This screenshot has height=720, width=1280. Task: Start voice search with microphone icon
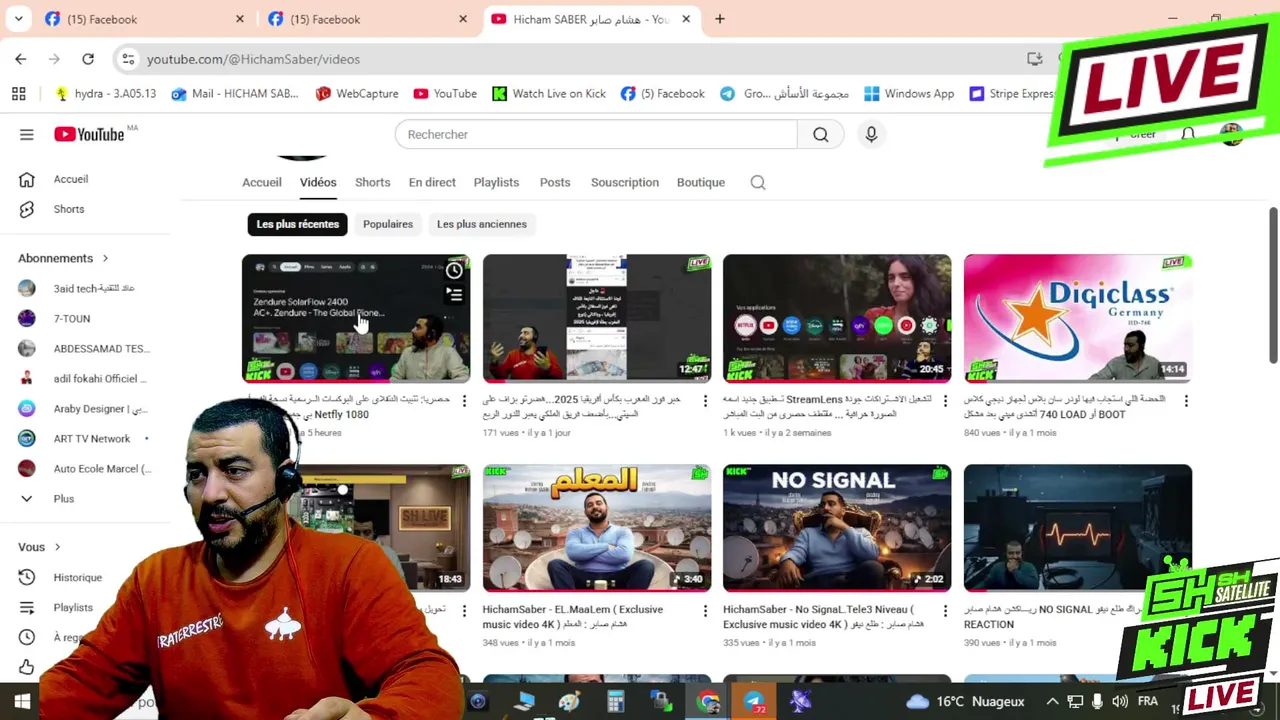(x=871, y=135)
